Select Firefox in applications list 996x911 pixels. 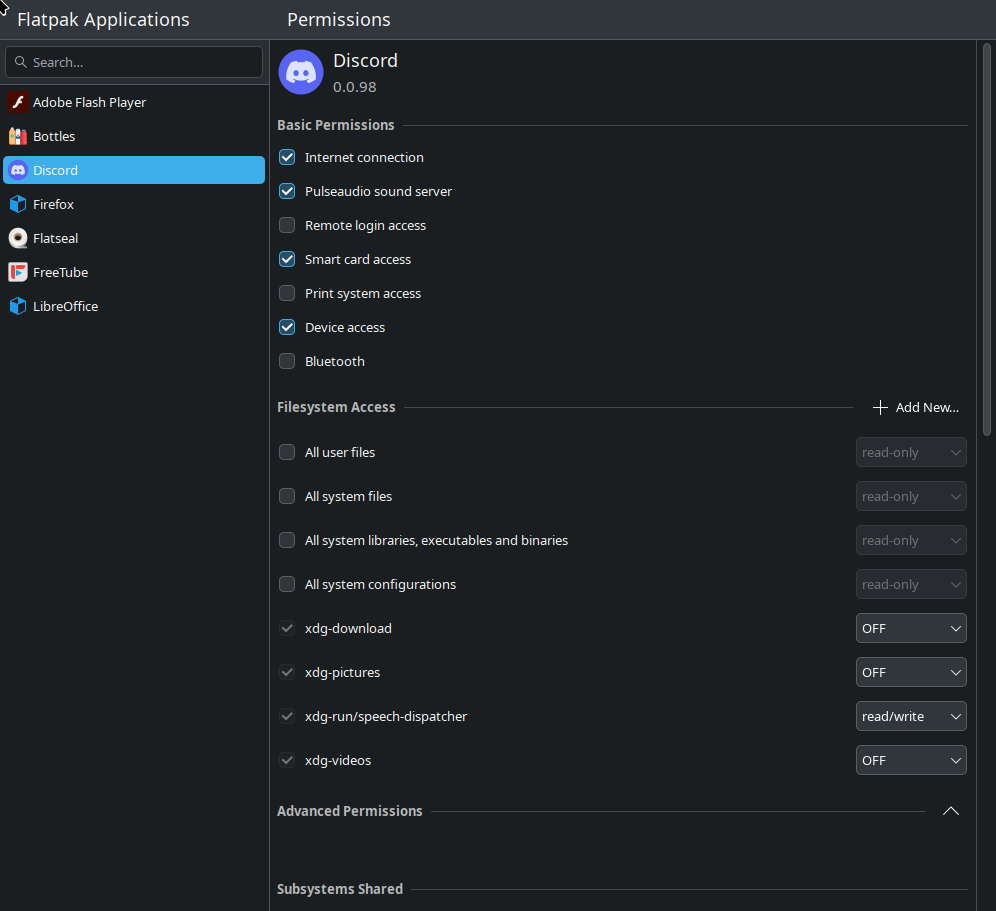click(x=134, y=204)
